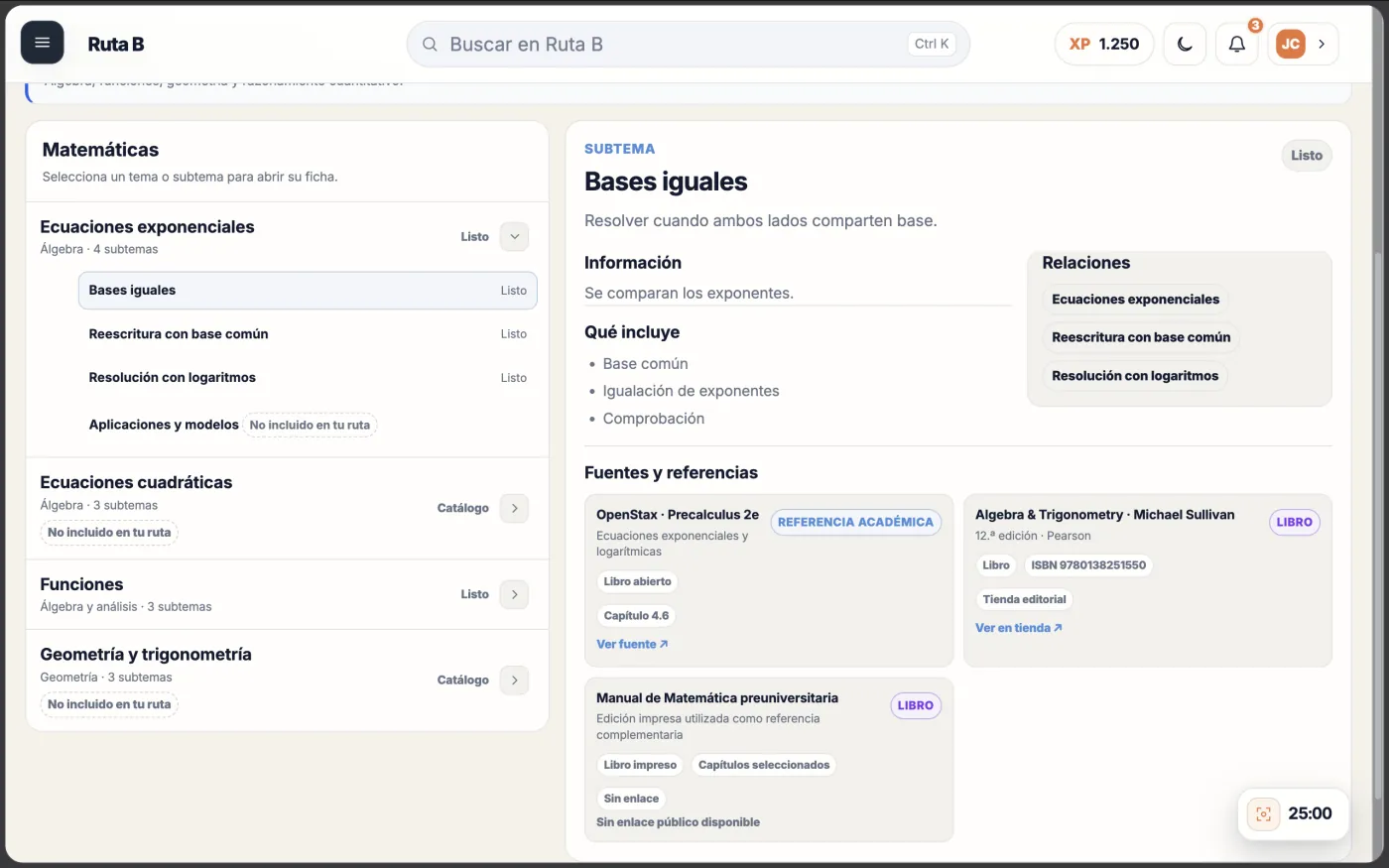
Task: Select the Bases iguales subtopic
Action: pos(308,291)
